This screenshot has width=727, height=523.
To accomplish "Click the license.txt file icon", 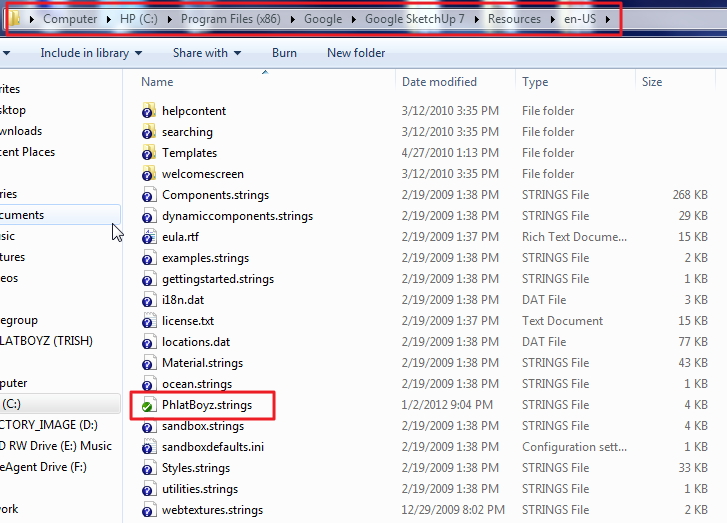I will coord(148,321).
